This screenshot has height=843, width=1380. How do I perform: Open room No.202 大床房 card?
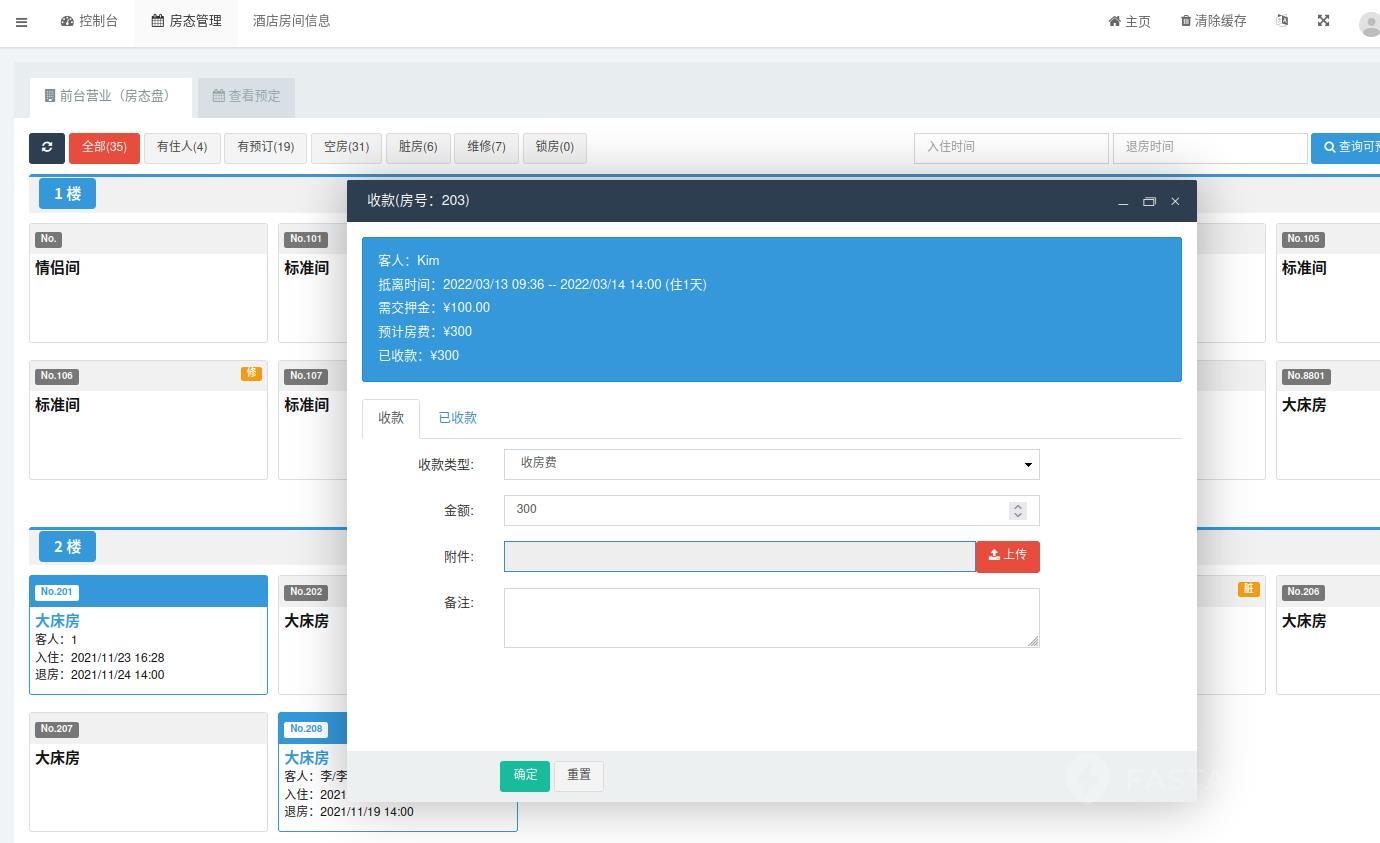click(312, 635)
